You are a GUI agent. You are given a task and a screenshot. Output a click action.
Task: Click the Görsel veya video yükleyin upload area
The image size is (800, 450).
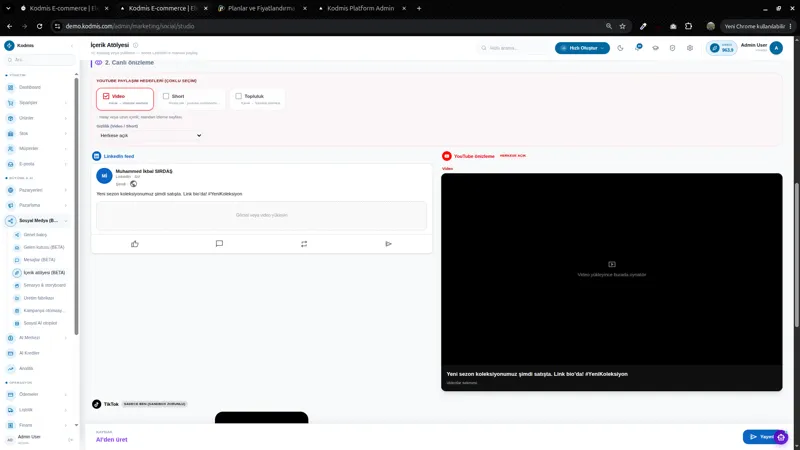(262, 215)
